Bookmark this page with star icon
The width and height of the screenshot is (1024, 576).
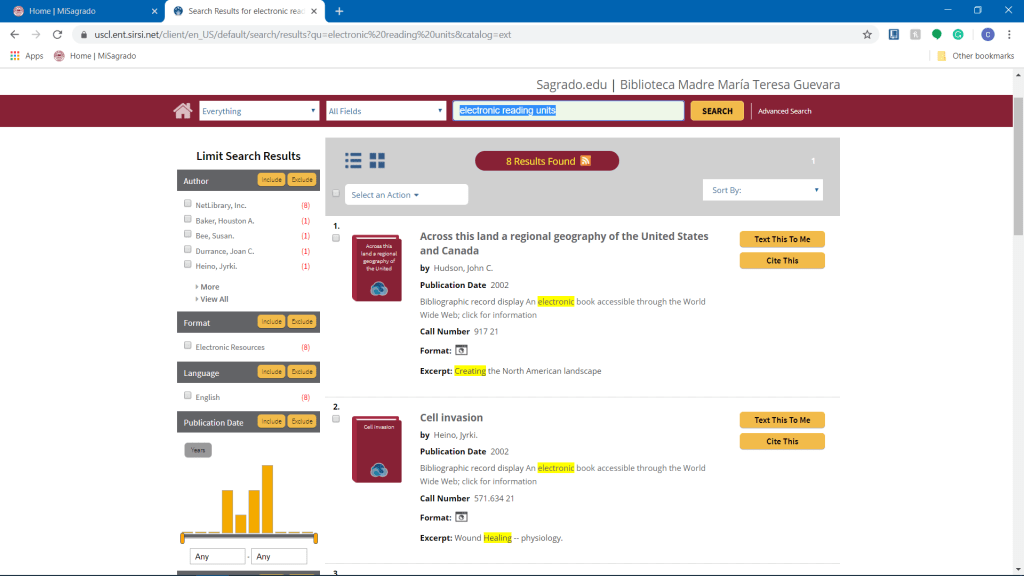[867, 34]
